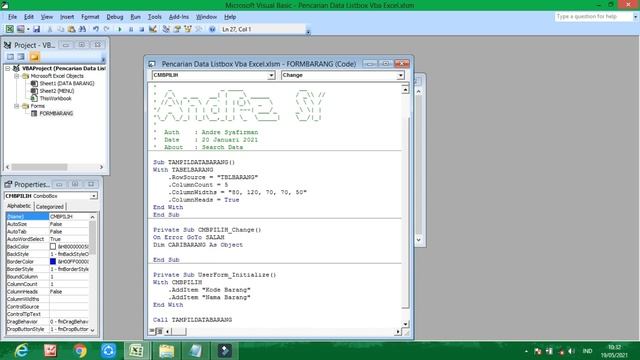Open the View menu
640x360 pixels.
pos(47,17)
